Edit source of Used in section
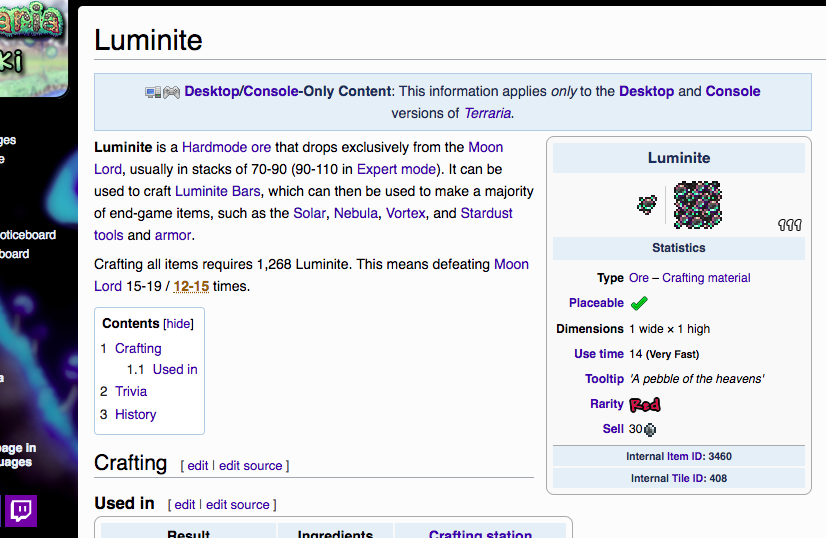826x538 pixels. click(238, 505)
